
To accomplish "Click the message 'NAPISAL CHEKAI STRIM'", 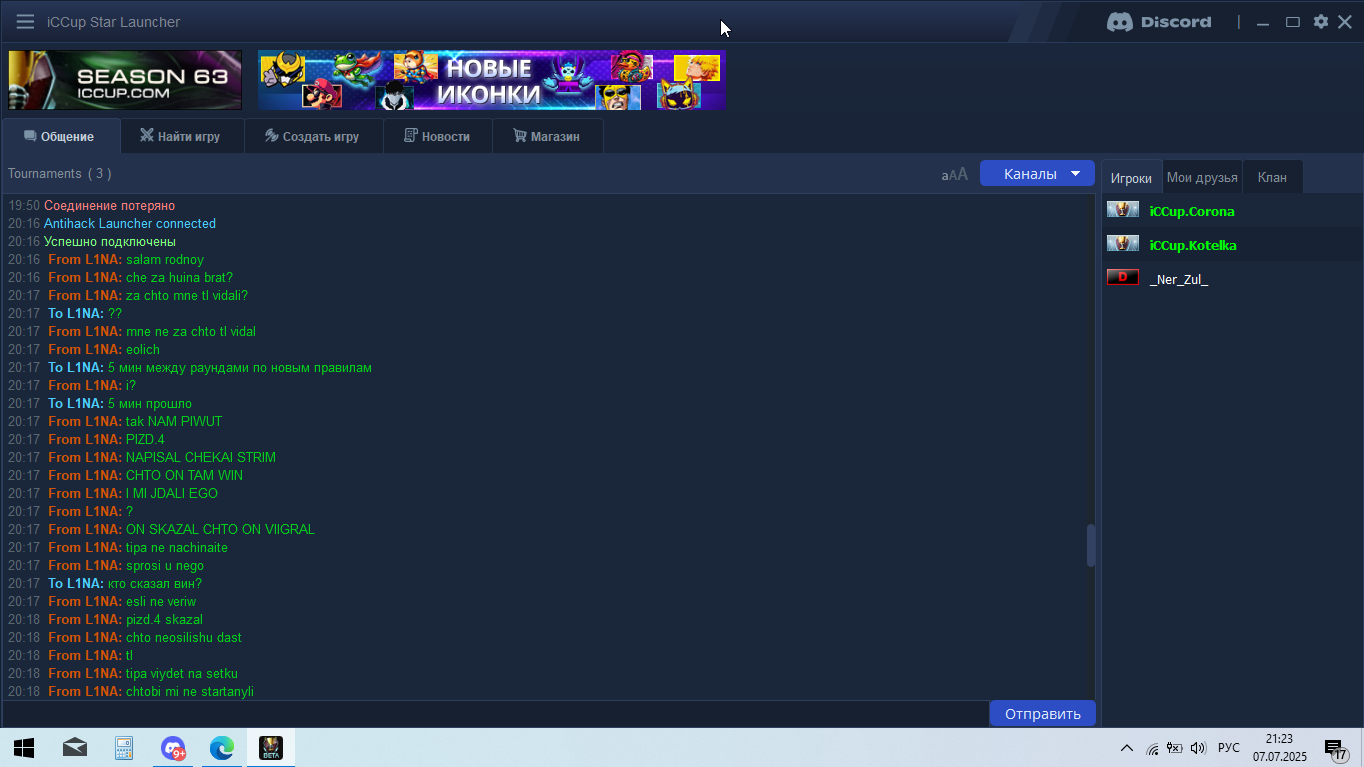I will click(x=201, y=458).
